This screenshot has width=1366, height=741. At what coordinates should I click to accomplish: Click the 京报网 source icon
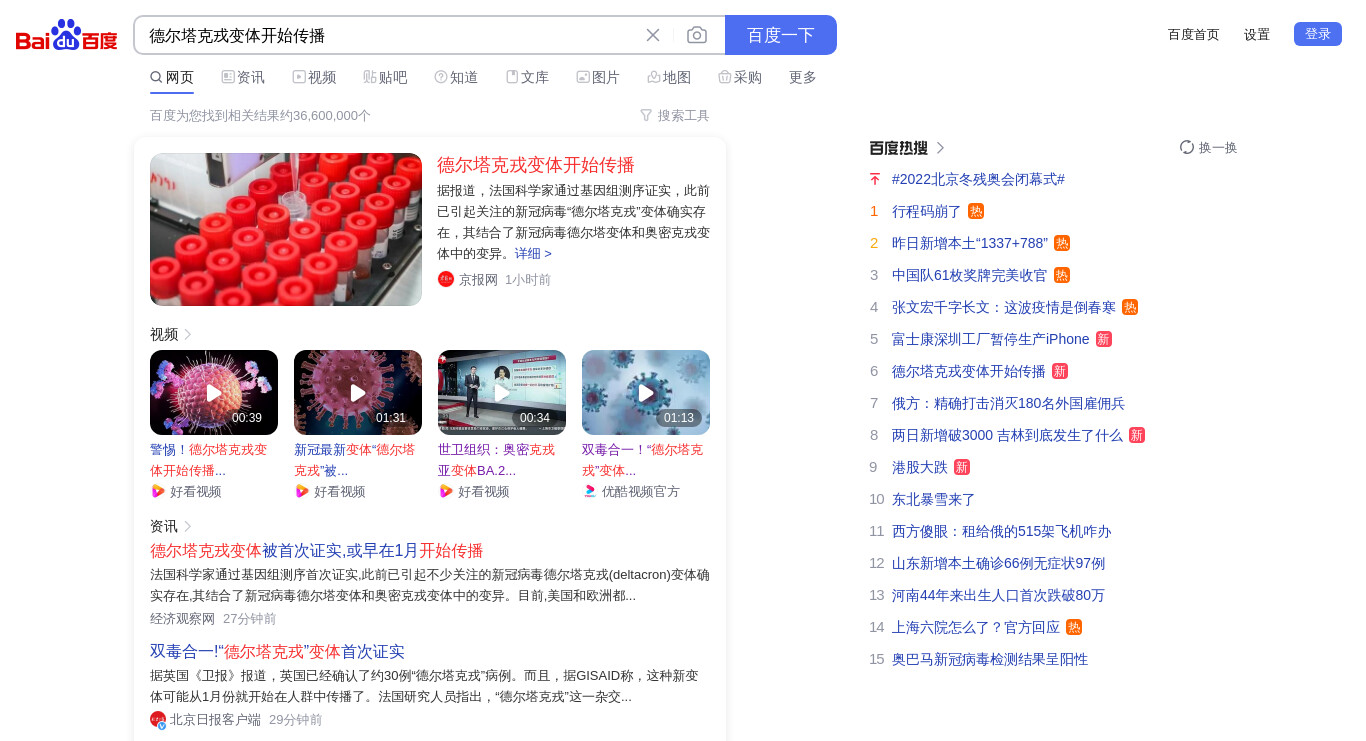(x=446, y=279)
